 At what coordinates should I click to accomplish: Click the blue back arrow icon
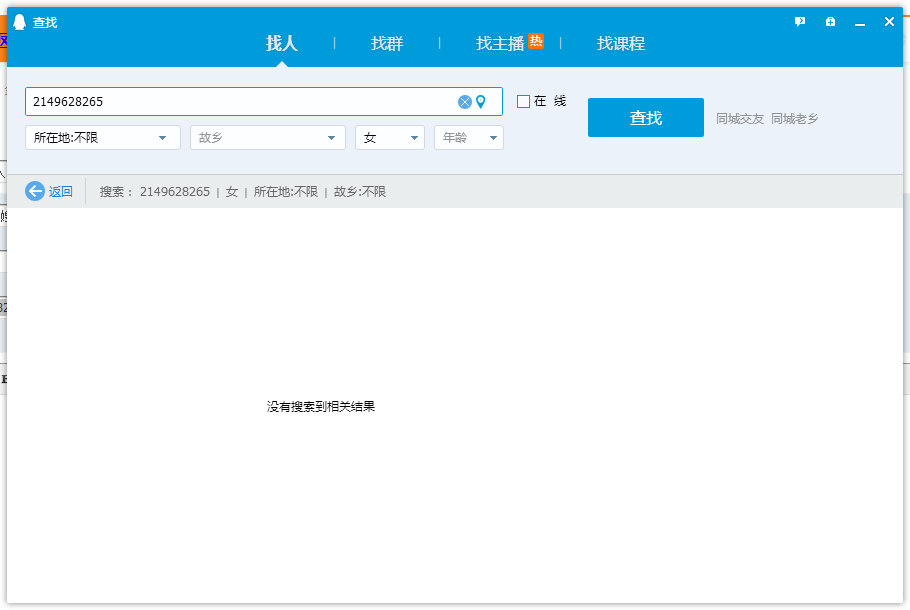tap(35, 191)
